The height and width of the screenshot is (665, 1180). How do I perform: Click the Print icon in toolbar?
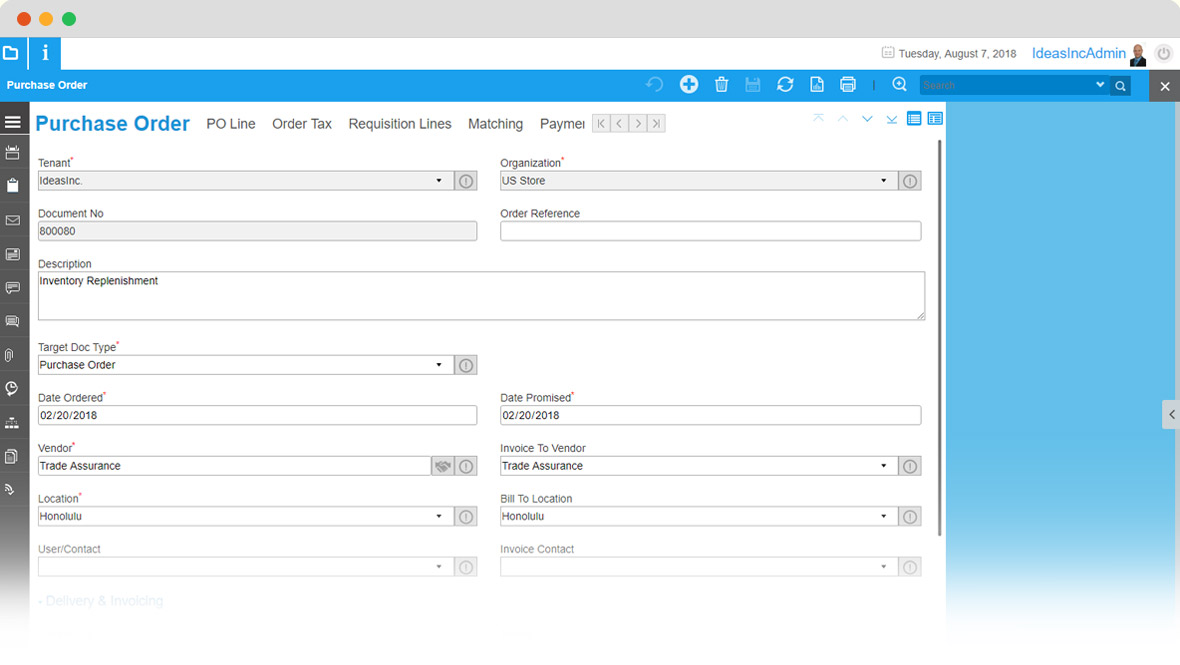pos(848,84)
